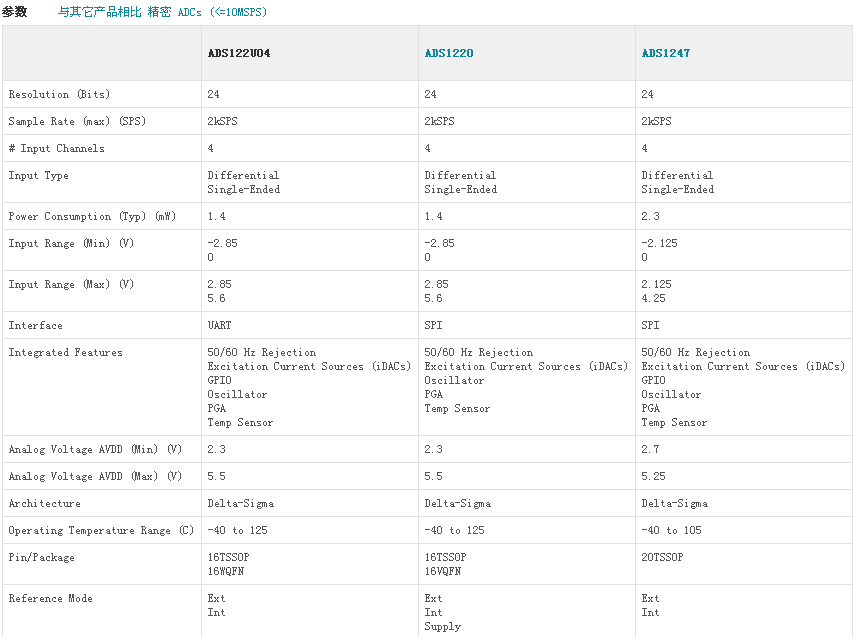The height and width of the screenshot is (637, 854).
Task: Select the Resolution (Bits) row label
Action: [59, 94]
